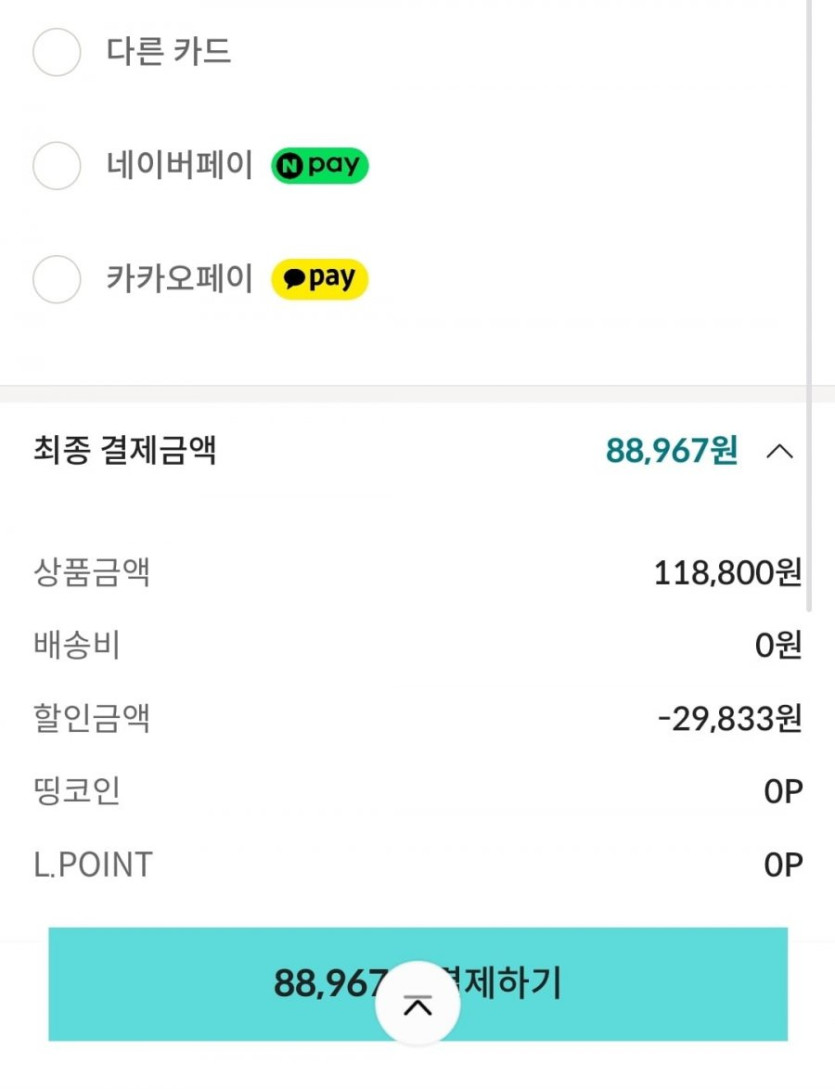Choose the 네이버페이 radio button
This screenshot has width=835, height=1089.
pyautogui.click(x=57, y=166)
